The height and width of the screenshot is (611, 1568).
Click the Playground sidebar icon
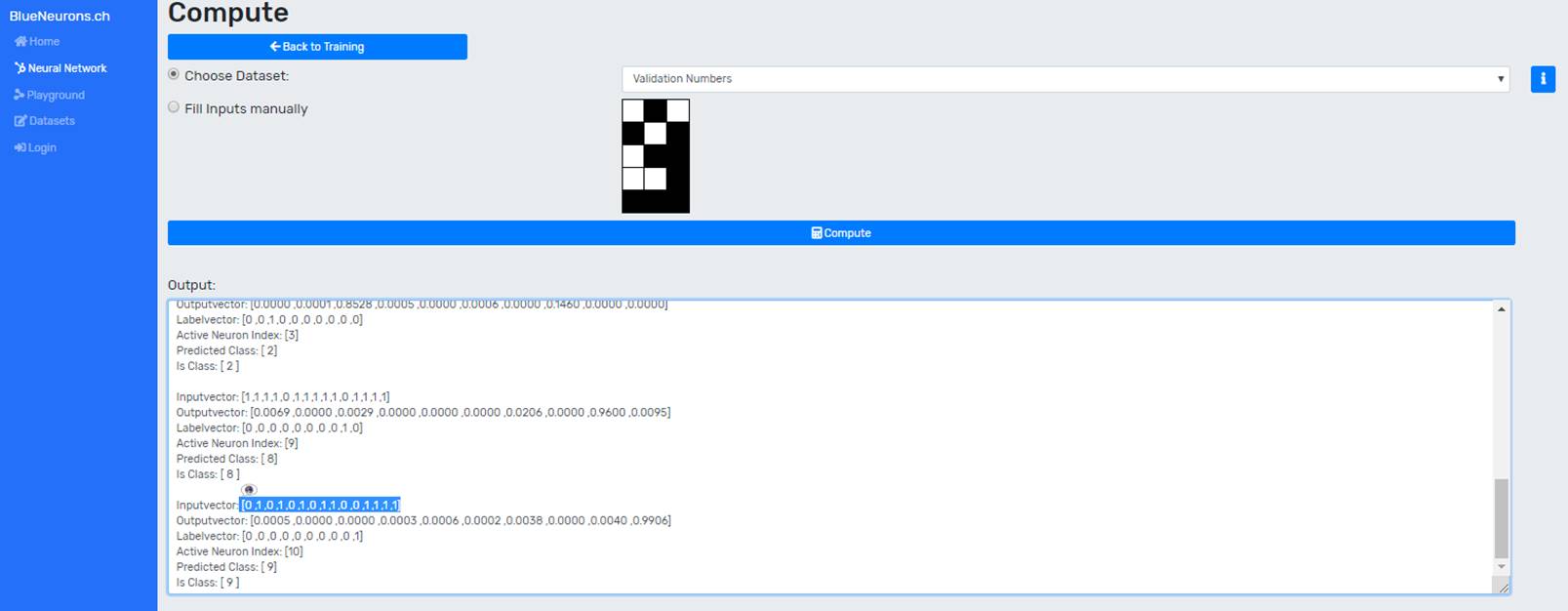point(20,95)
